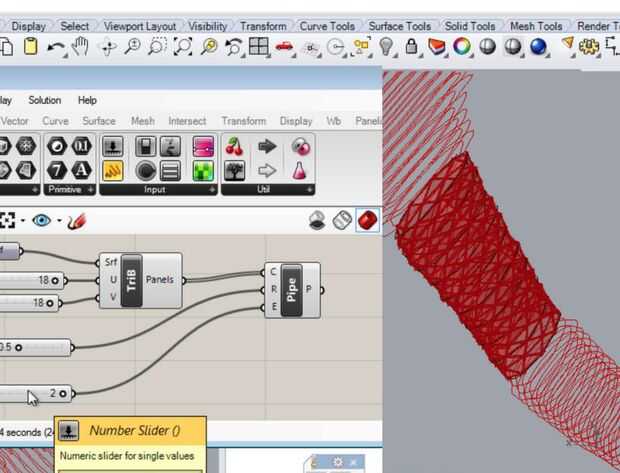The height and width of the screenshot is (473, 620).
Task: Click the red car icon
Action: (284, 47)
